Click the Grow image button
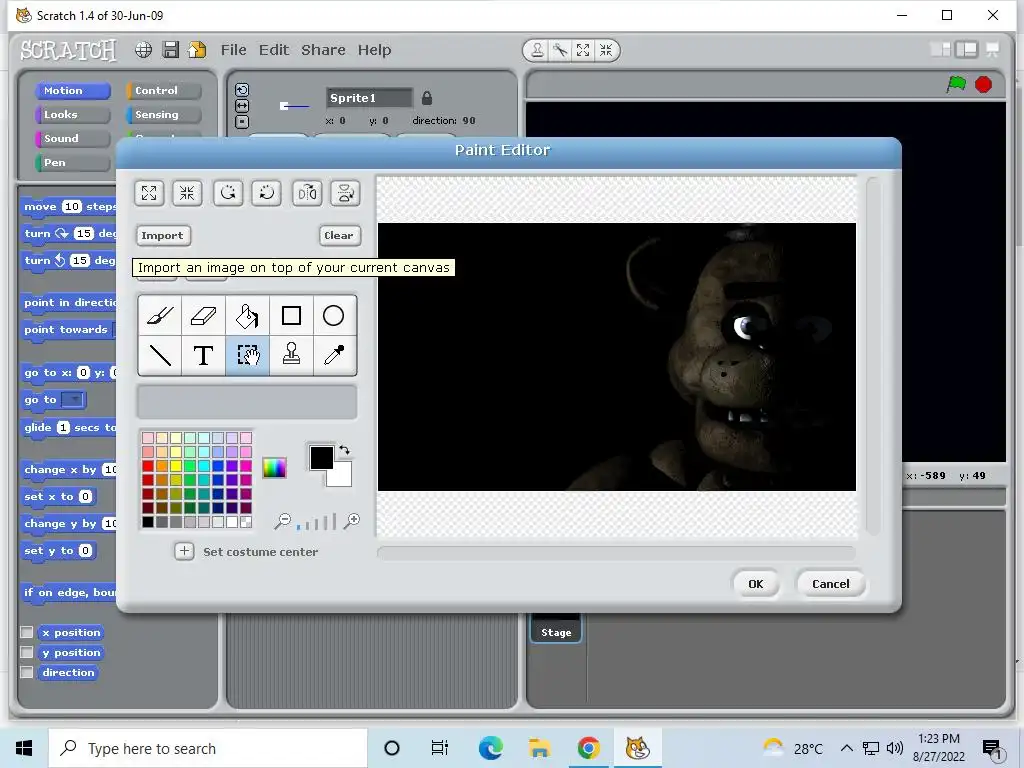 point(149,193)
